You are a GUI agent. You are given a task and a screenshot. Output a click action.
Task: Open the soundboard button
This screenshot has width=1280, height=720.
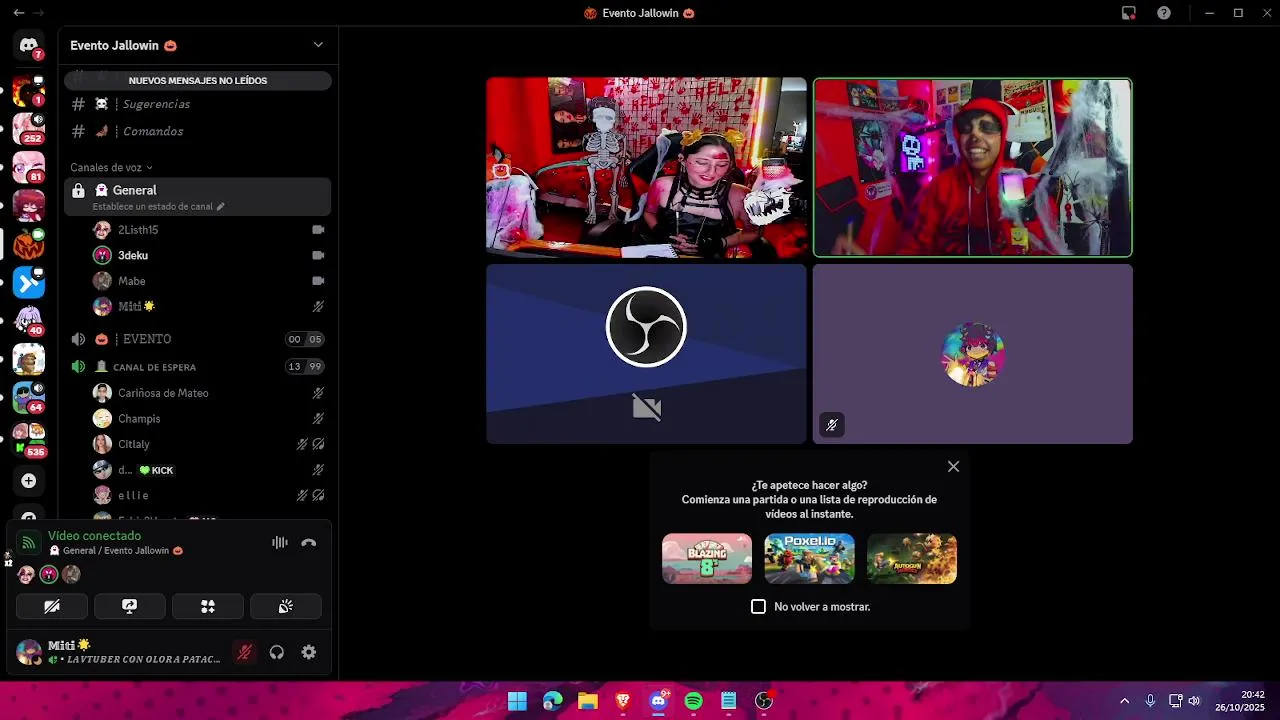pos(286,606)
